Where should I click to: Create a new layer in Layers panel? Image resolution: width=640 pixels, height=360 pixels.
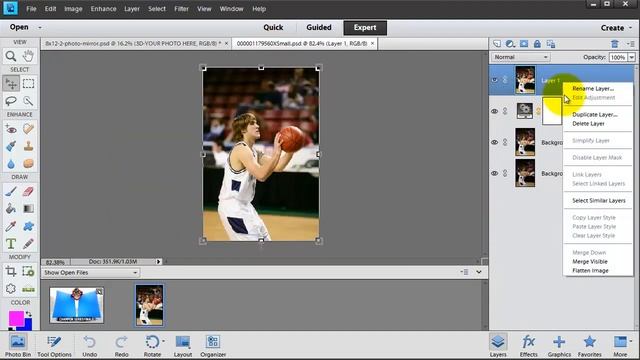(x=497, y=44)
